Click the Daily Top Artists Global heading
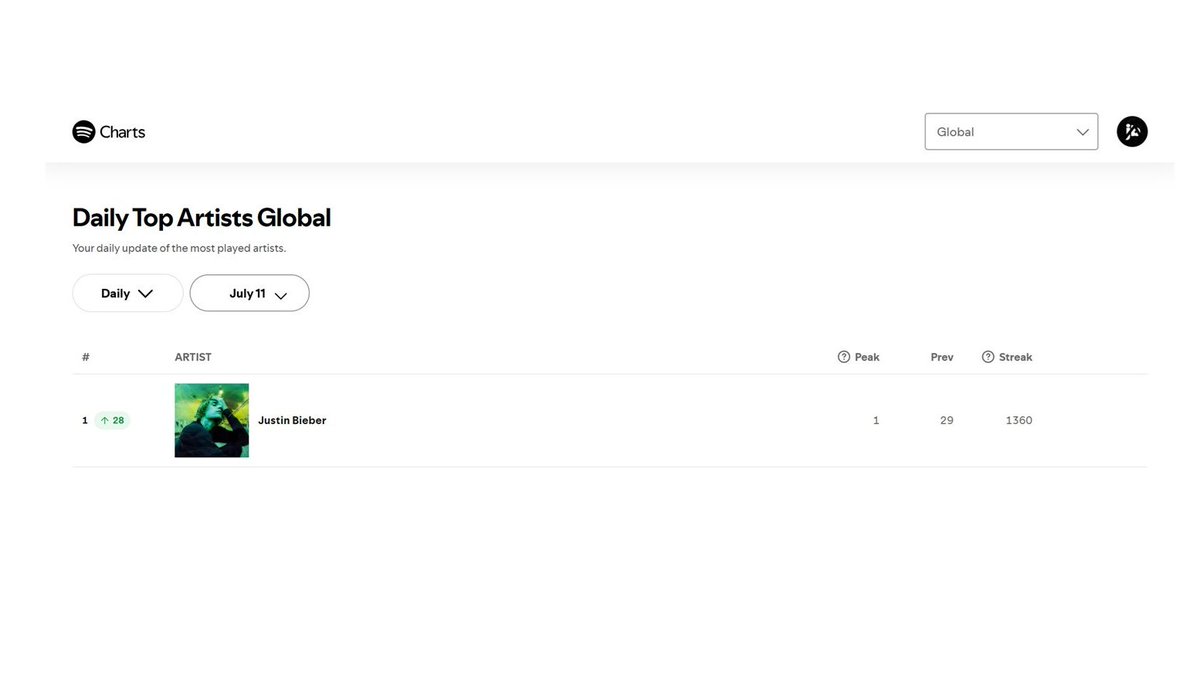 tap(202, 218)
